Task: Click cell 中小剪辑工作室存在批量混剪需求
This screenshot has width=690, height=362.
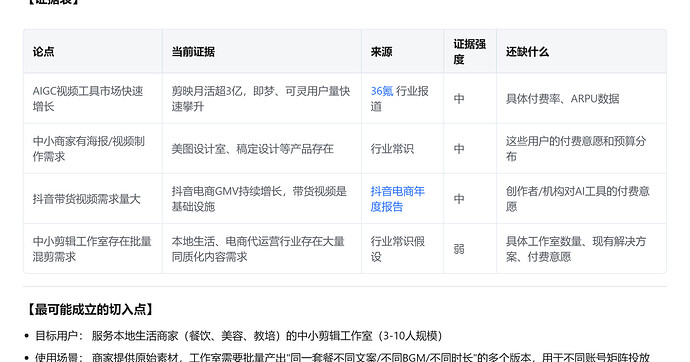Action: (92, 249)
